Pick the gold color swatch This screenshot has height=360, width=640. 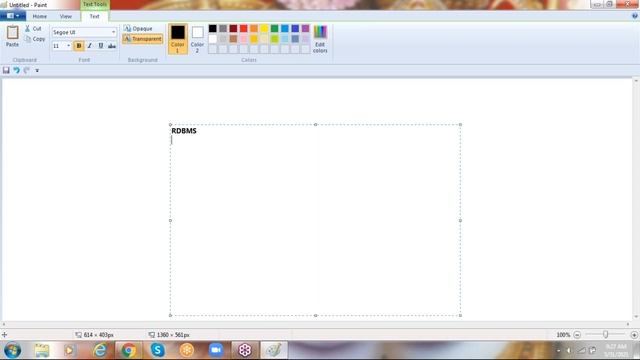254,39
